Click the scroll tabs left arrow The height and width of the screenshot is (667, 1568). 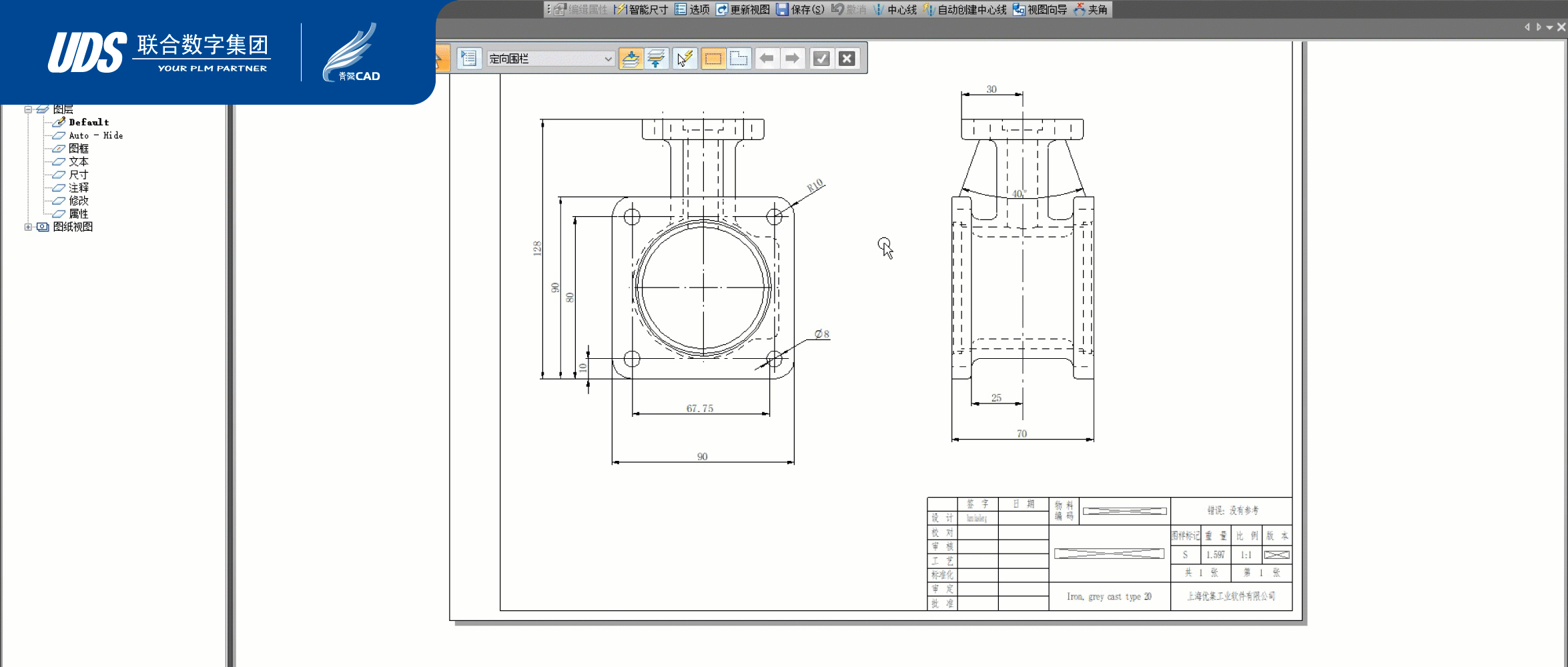(x=1527, y=27)
